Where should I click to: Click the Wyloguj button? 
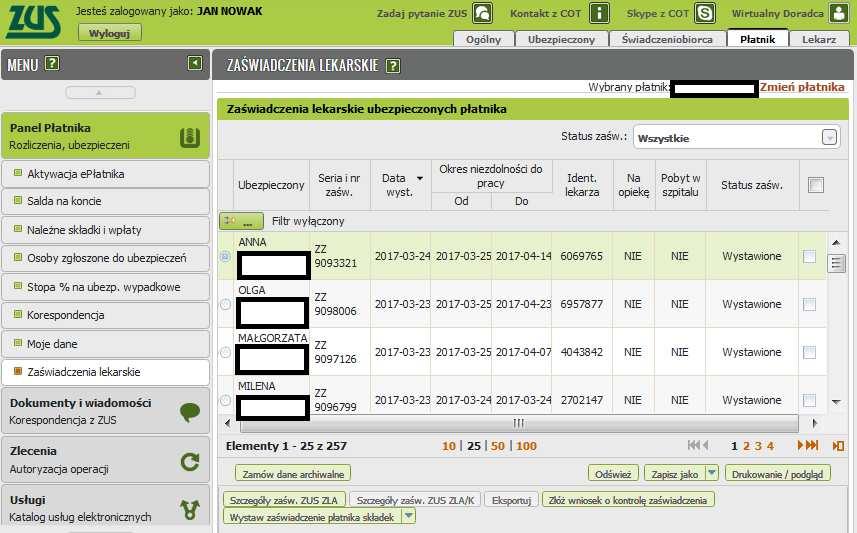click(109, 33)
